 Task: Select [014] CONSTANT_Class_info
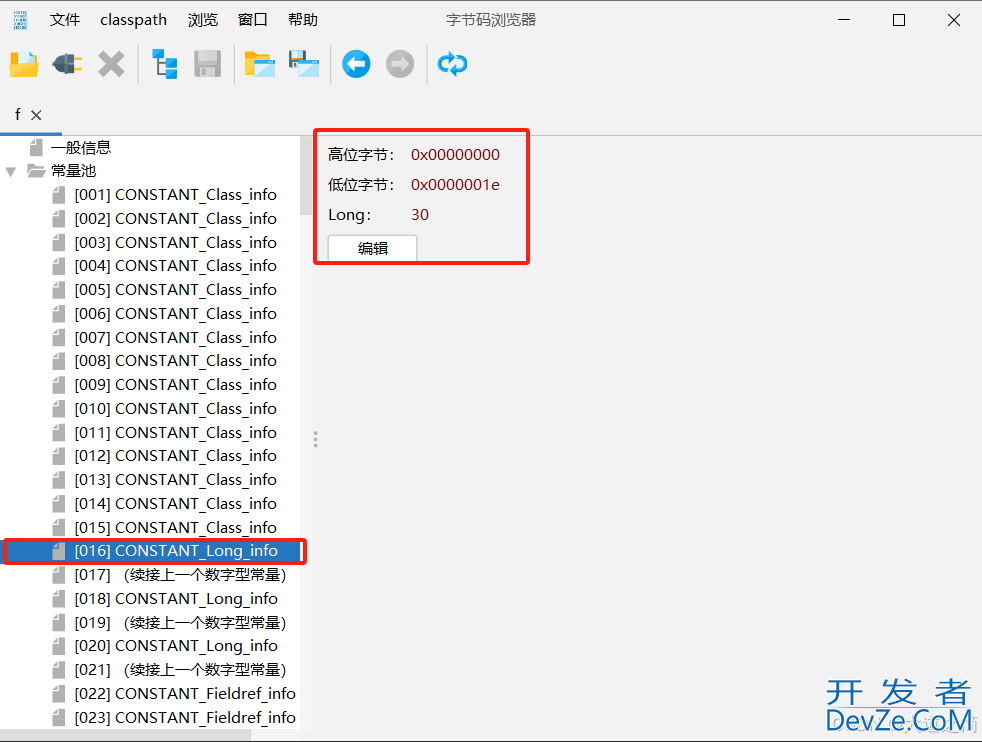pos(175,503)
